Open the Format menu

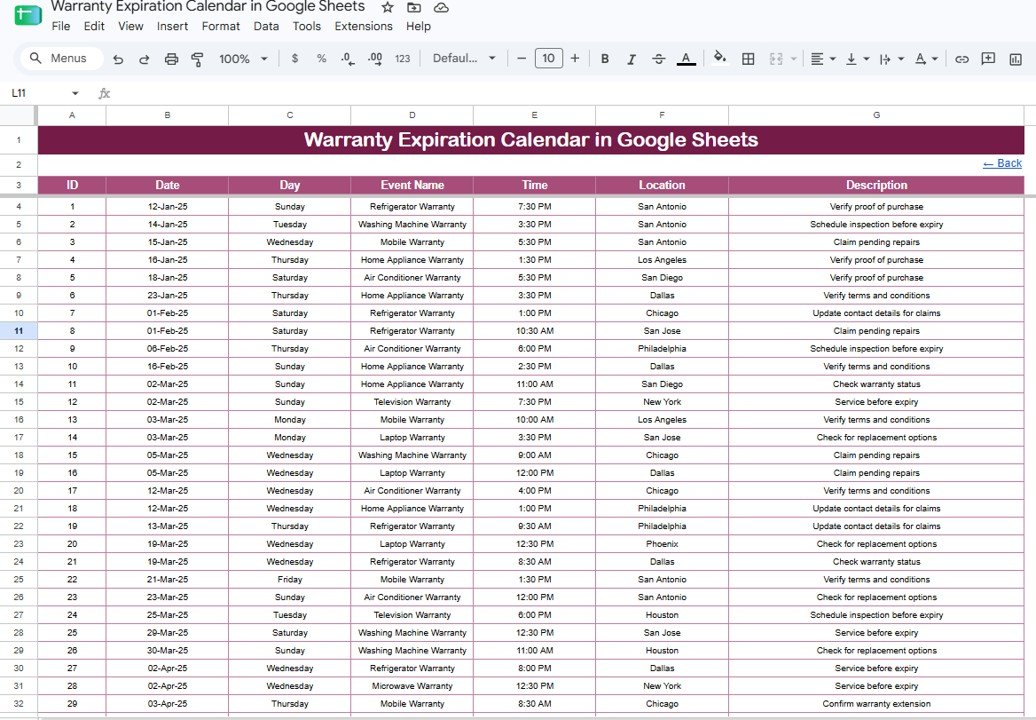[x=221, y=26]
